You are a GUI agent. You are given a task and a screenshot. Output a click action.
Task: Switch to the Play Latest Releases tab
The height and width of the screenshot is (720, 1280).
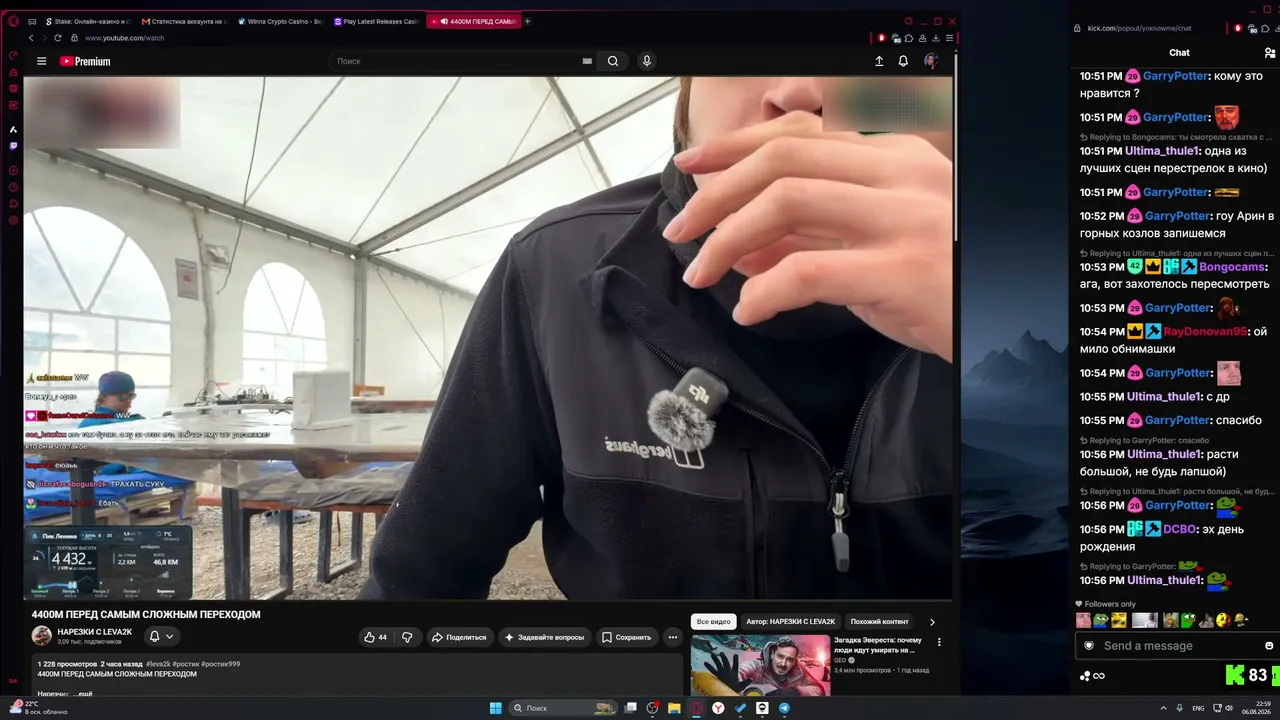[377, 21]
